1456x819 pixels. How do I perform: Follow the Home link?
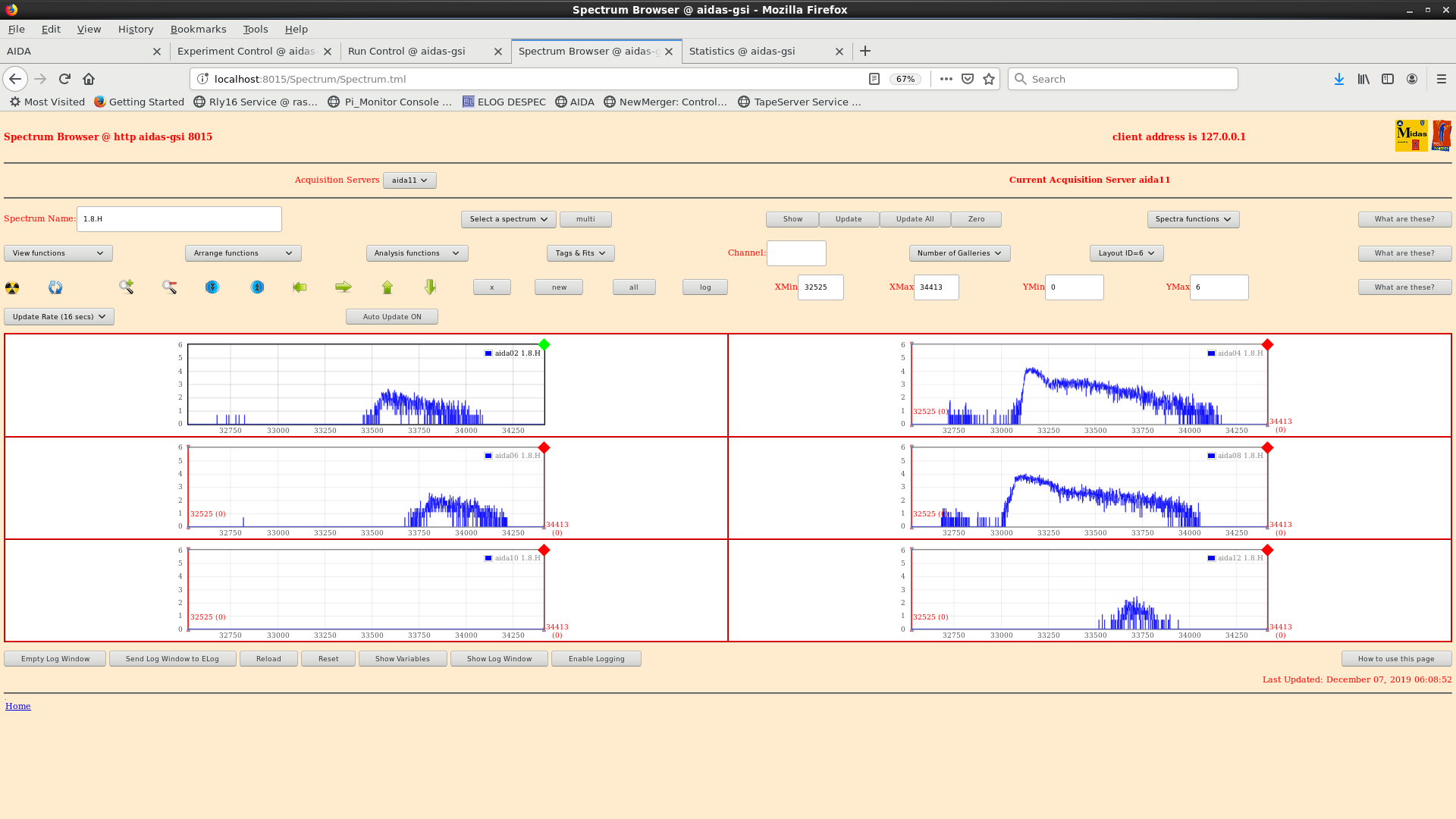18,706
